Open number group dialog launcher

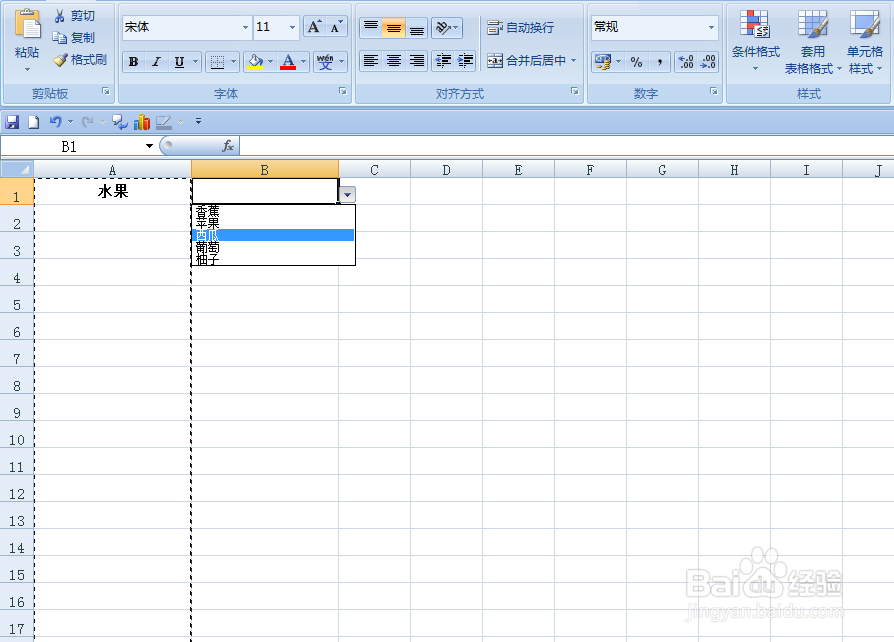(x=714, y=91)
